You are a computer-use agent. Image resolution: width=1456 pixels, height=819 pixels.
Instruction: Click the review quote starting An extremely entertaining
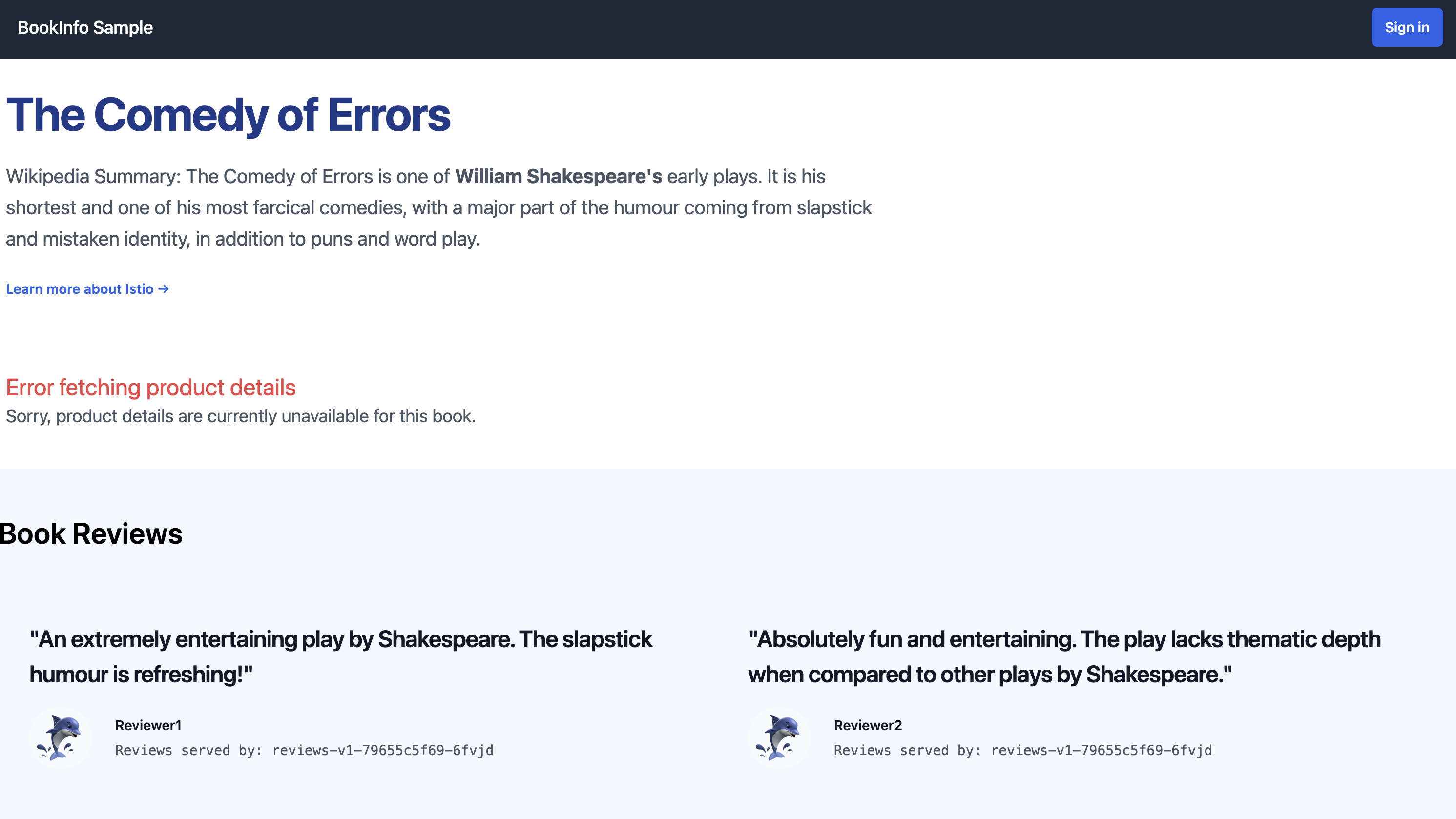point(341,656)
